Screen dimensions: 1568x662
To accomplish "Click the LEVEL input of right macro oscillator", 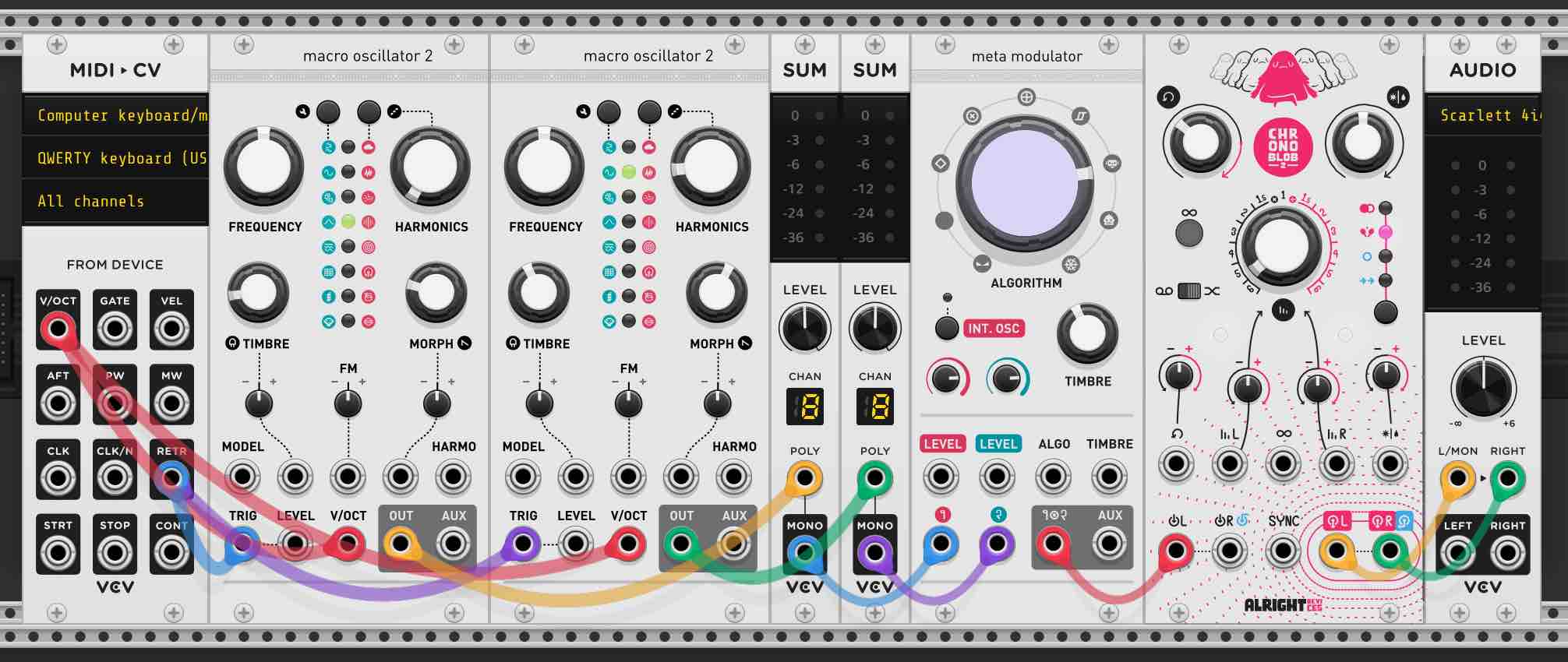I will pos(575,544).
